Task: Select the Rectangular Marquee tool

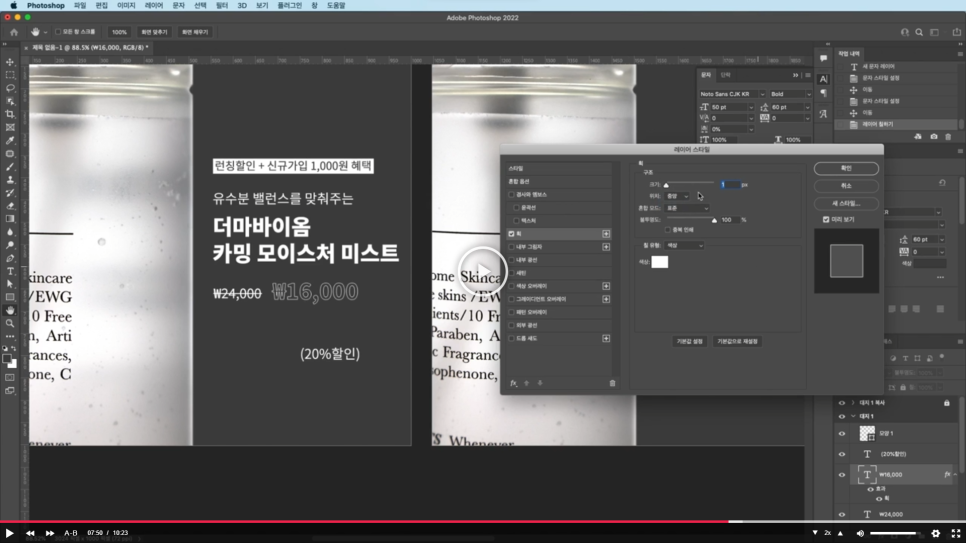Action: coord(10,75)
